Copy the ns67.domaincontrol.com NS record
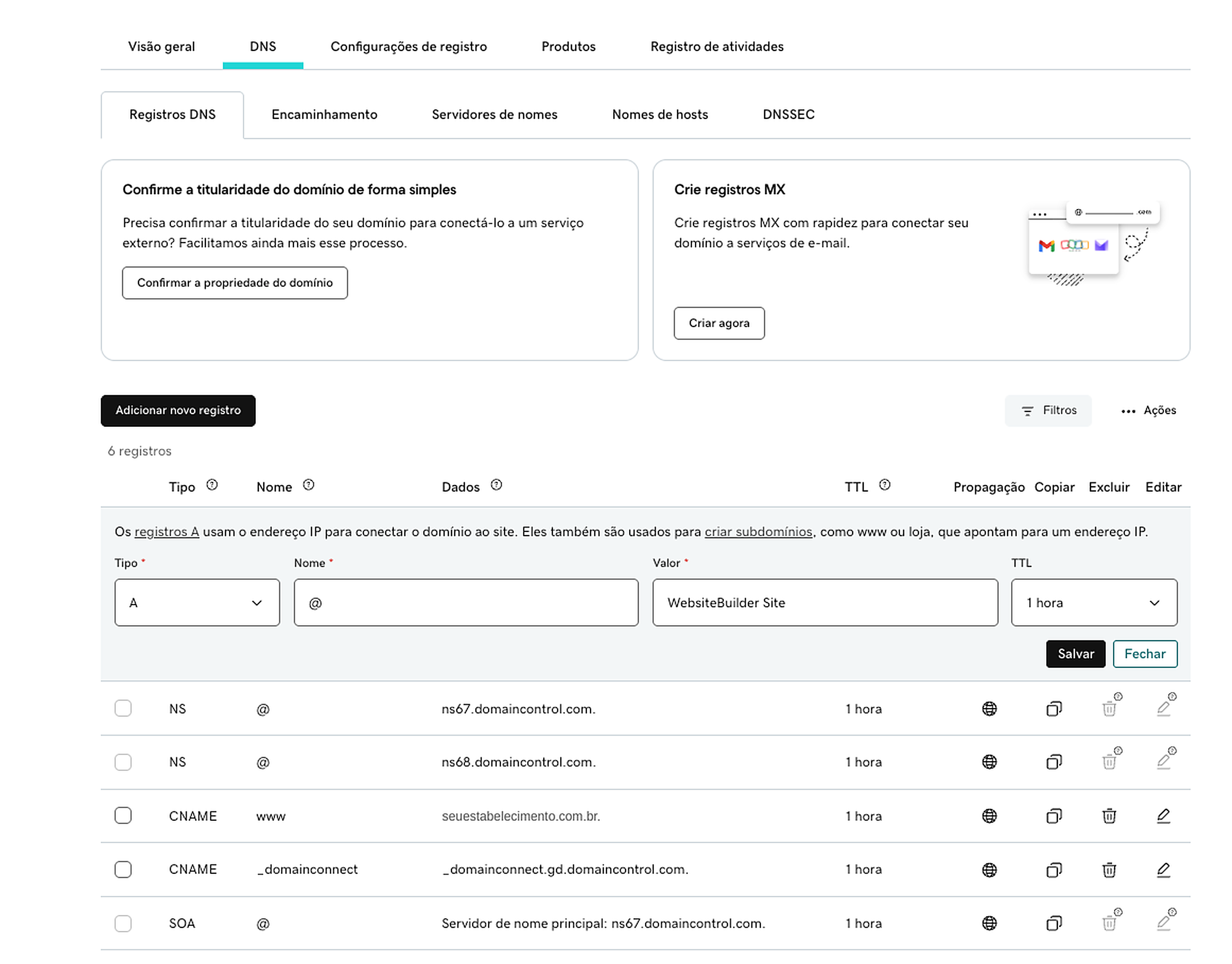 pos(1054,708)
